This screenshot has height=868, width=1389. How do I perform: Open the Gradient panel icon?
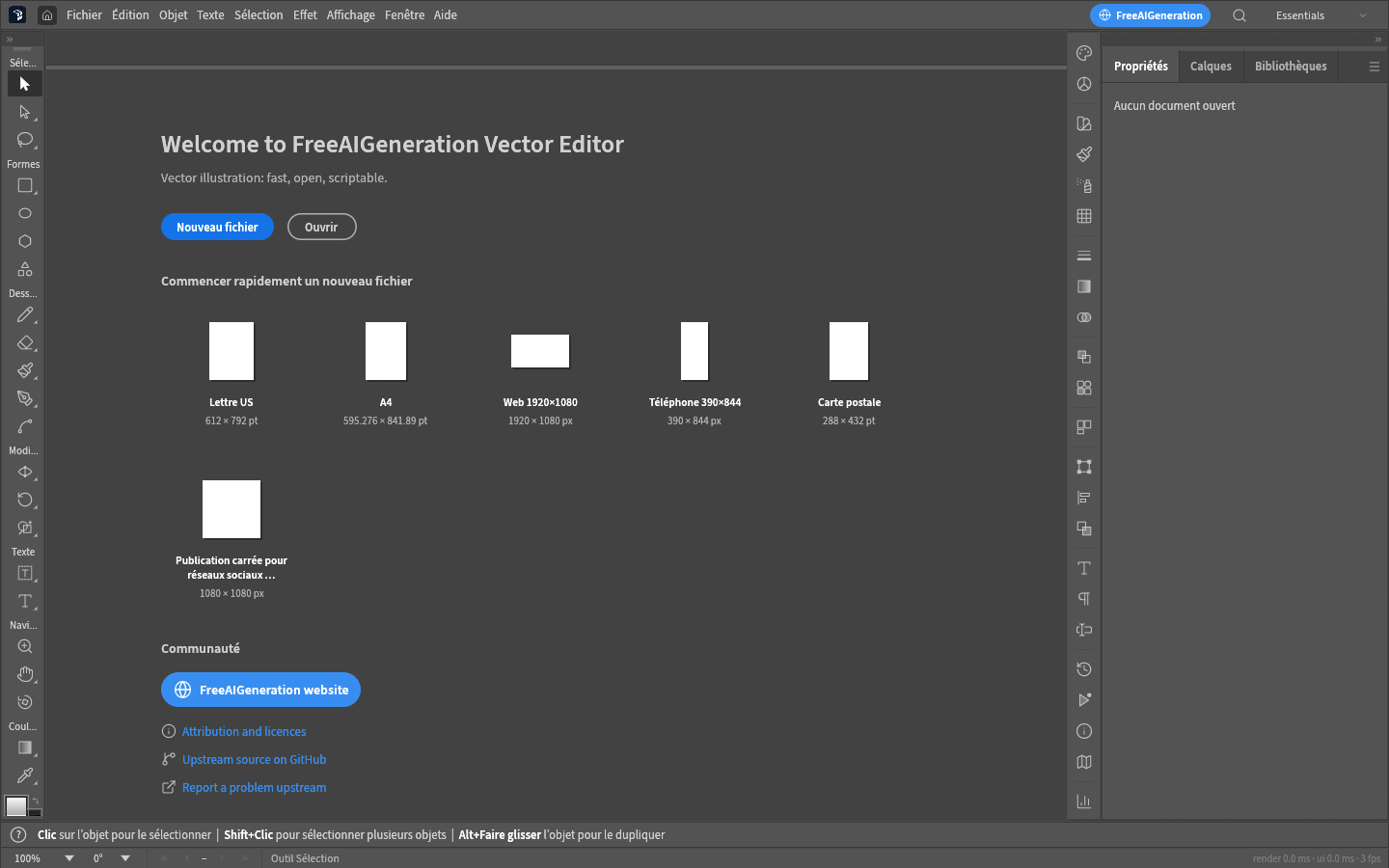[1084, 286]
